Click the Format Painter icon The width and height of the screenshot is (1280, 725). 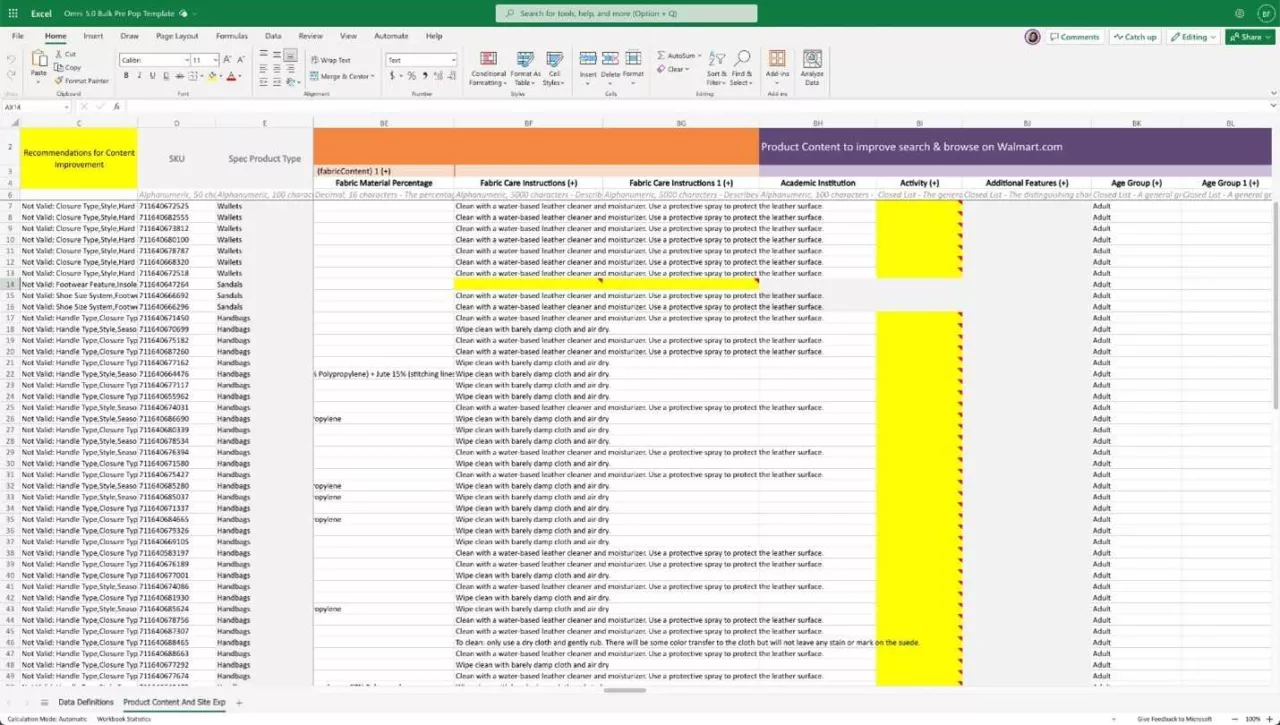(59, 81)
